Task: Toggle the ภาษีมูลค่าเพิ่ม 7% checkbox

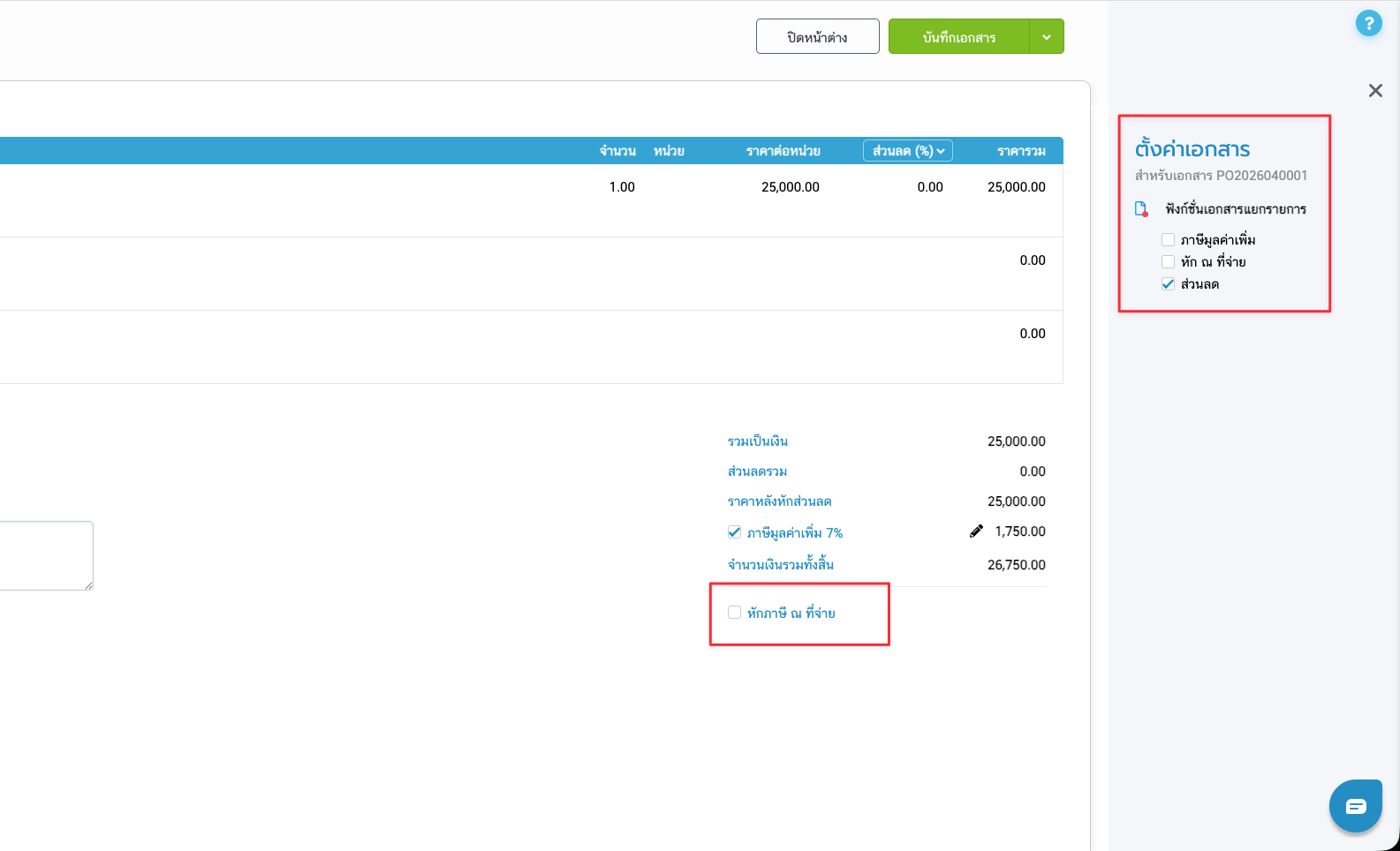Action: [734, 532]
